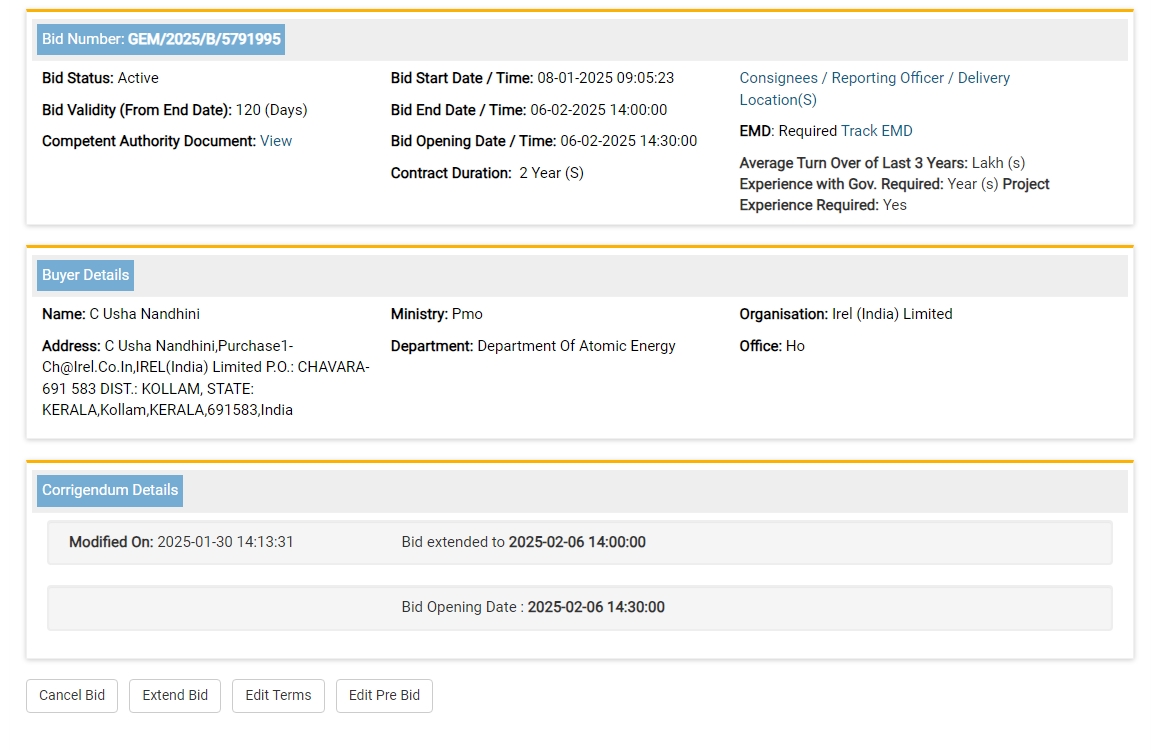Click the Corrigendum Details heading
Screen dimensions: 1160x750
[109, 490]
